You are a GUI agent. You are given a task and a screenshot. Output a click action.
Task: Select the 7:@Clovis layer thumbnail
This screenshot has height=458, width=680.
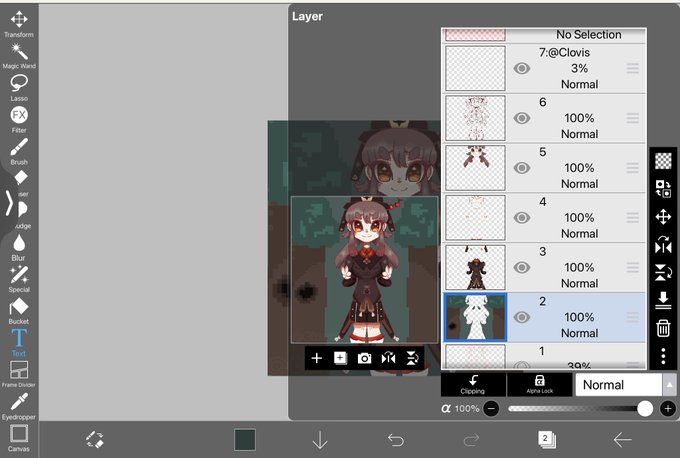pyautogui.click(x=475, y=69)
